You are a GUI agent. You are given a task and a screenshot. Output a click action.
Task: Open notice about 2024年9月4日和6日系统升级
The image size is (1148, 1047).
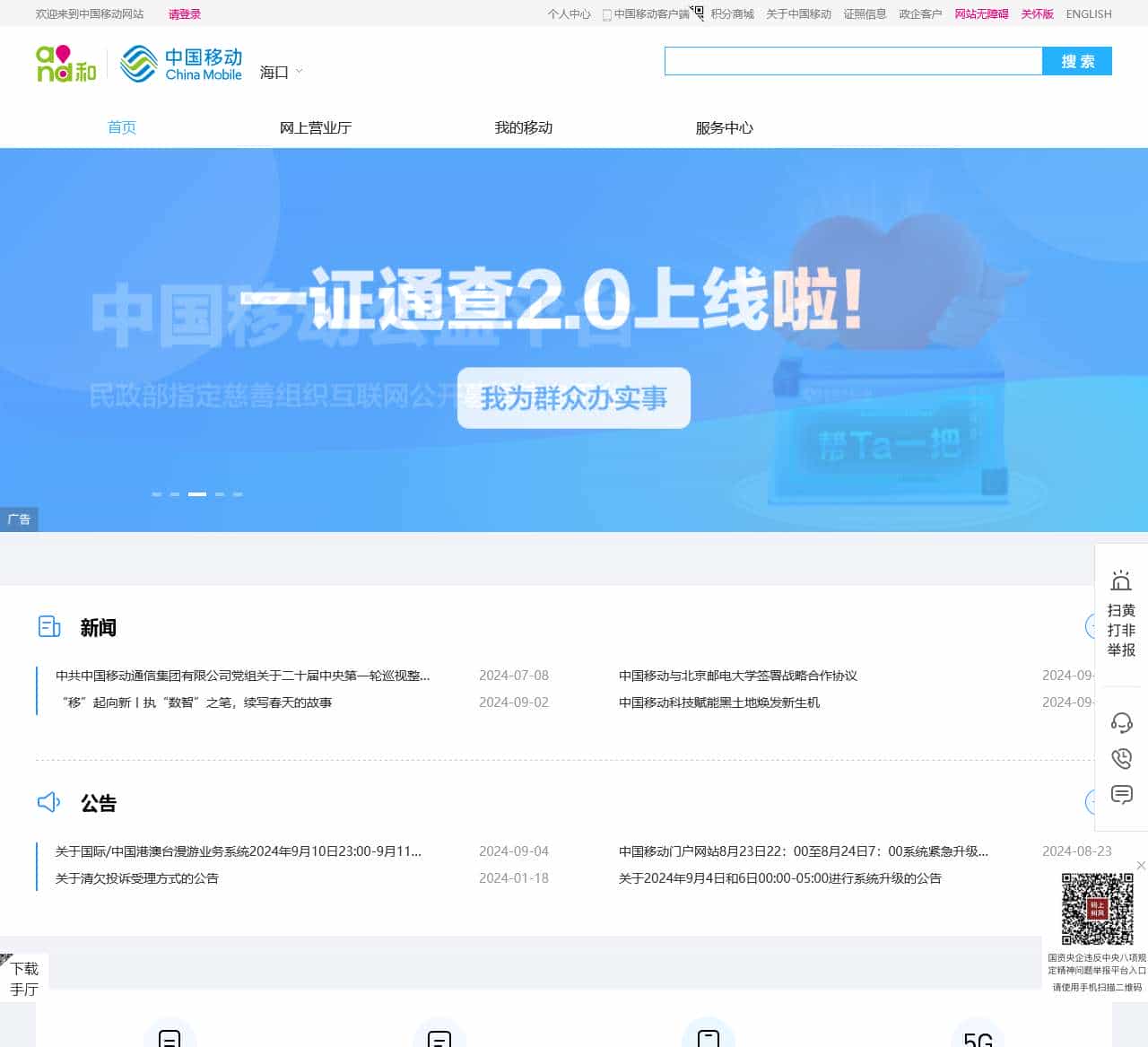(780, 878)
